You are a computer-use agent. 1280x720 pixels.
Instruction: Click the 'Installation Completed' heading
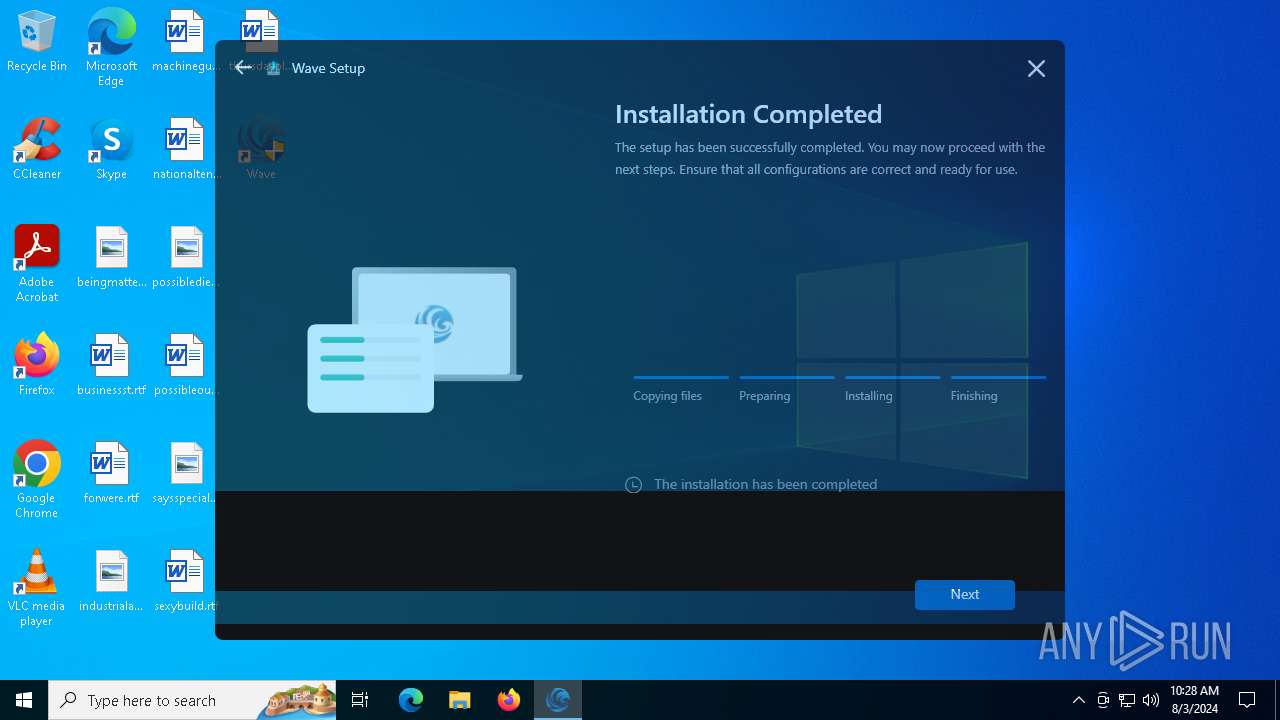click(x=748, y=114)
